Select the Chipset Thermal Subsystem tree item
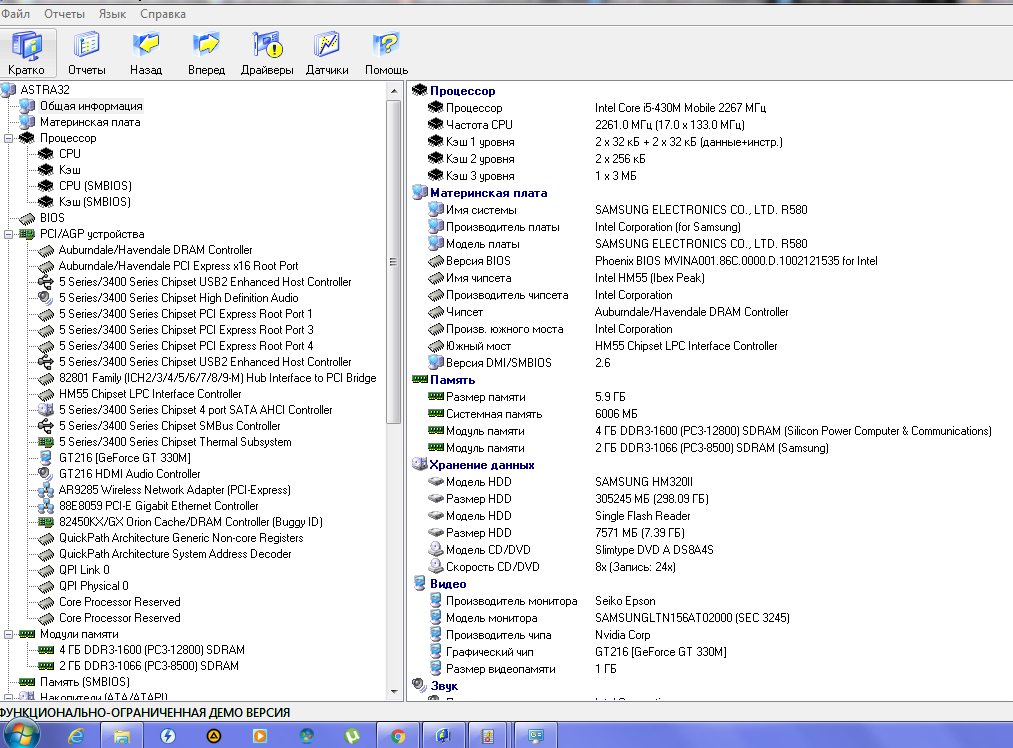 click(175, 442)
